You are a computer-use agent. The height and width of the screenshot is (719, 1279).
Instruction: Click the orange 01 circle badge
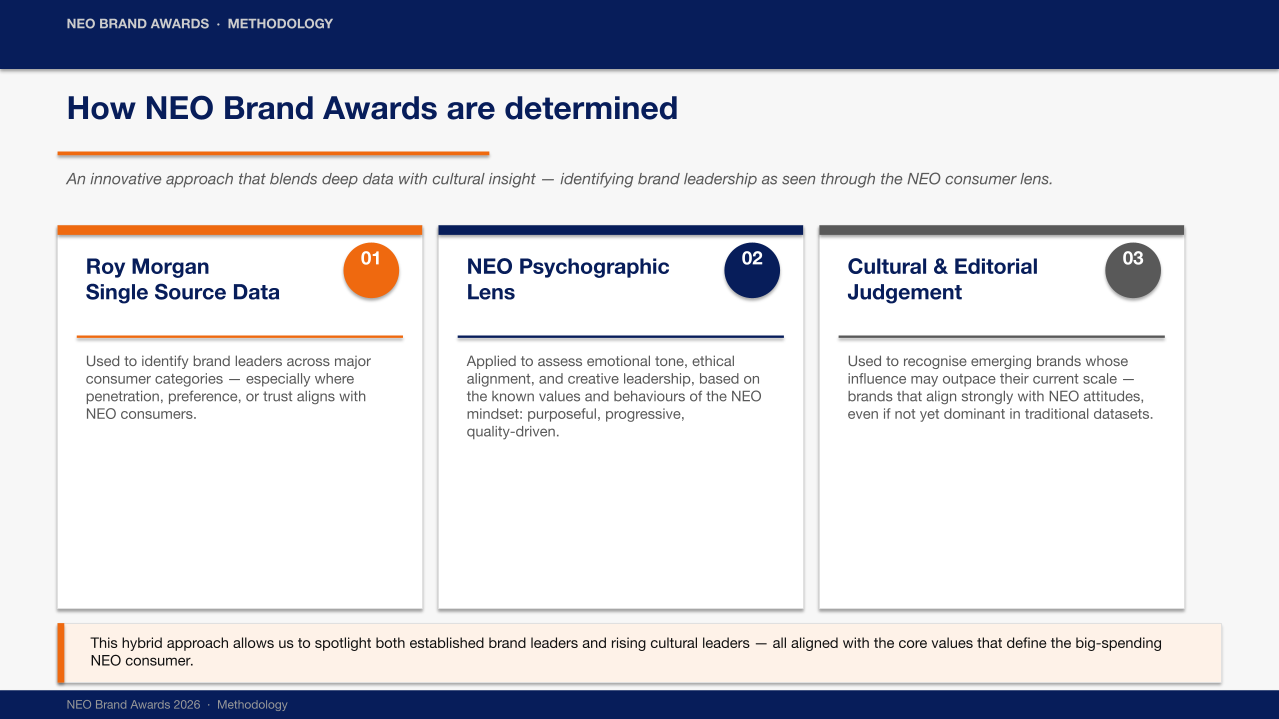coord(371,270)
